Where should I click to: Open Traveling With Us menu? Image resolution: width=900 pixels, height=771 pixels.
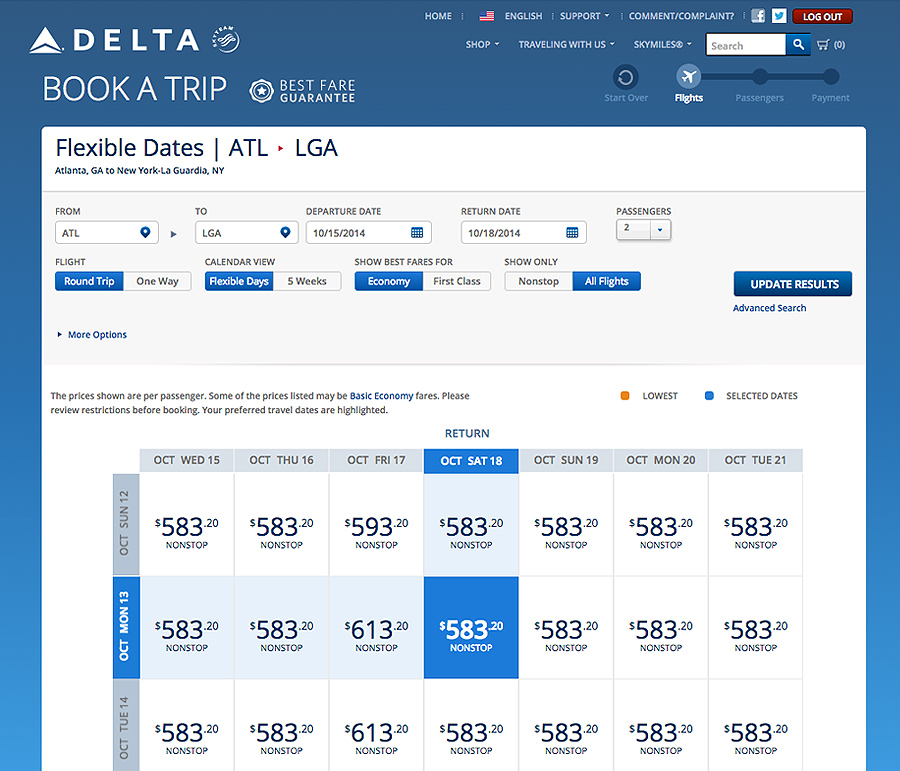coord(566,45)
